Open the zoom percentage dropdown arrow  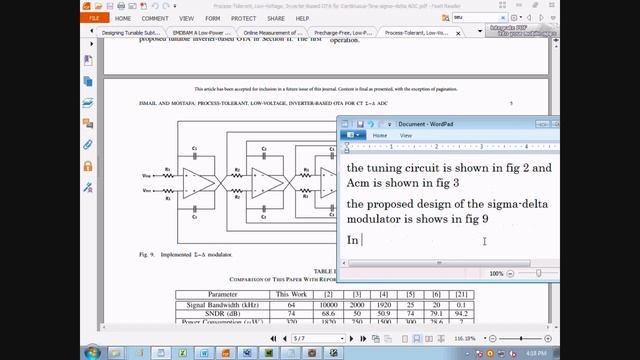pos(485,339)
